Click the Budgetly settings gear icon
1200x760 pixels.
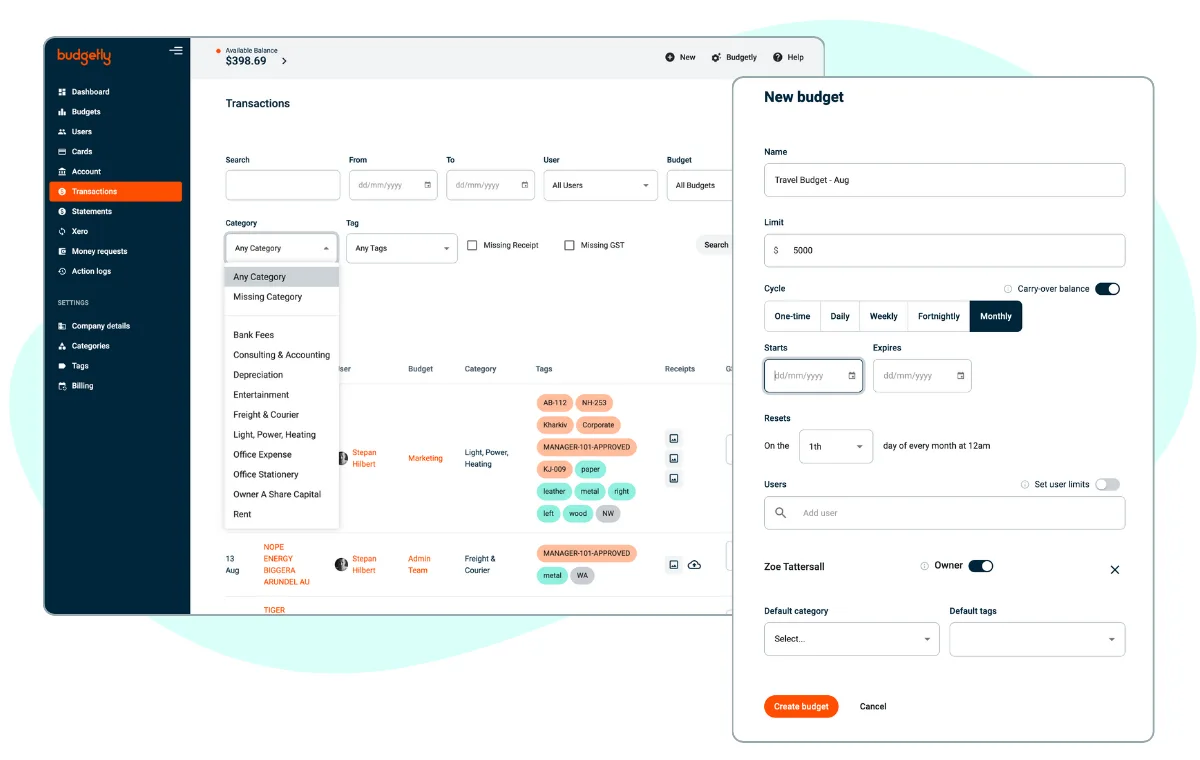[716, 57]
